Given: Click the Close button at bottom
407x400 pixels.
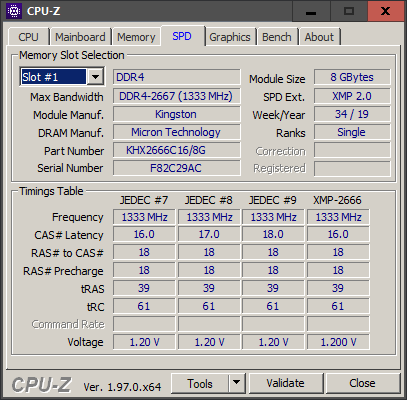Looking at the screenshot, I should (362, 383).
